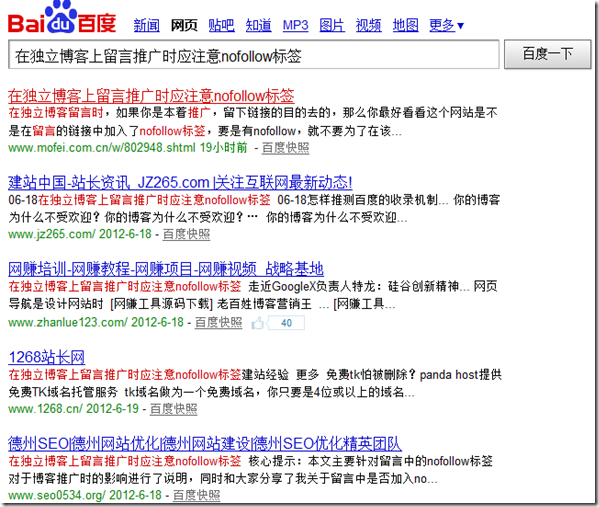The image size is (599, 507).
Task: Click the www.1268.cn/ 2012-6-19 URL text
Action: pos(73,408)
